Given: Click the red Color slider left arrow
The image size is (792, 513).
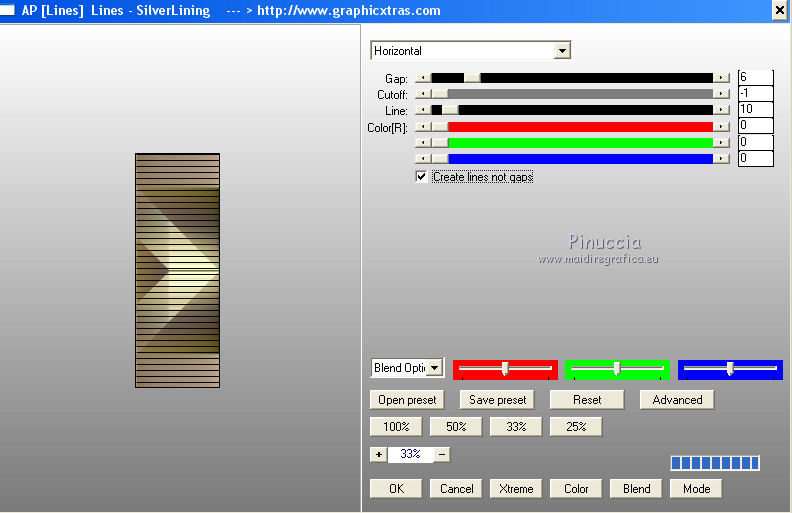Looking at the screenshot, I should (423, 127).
